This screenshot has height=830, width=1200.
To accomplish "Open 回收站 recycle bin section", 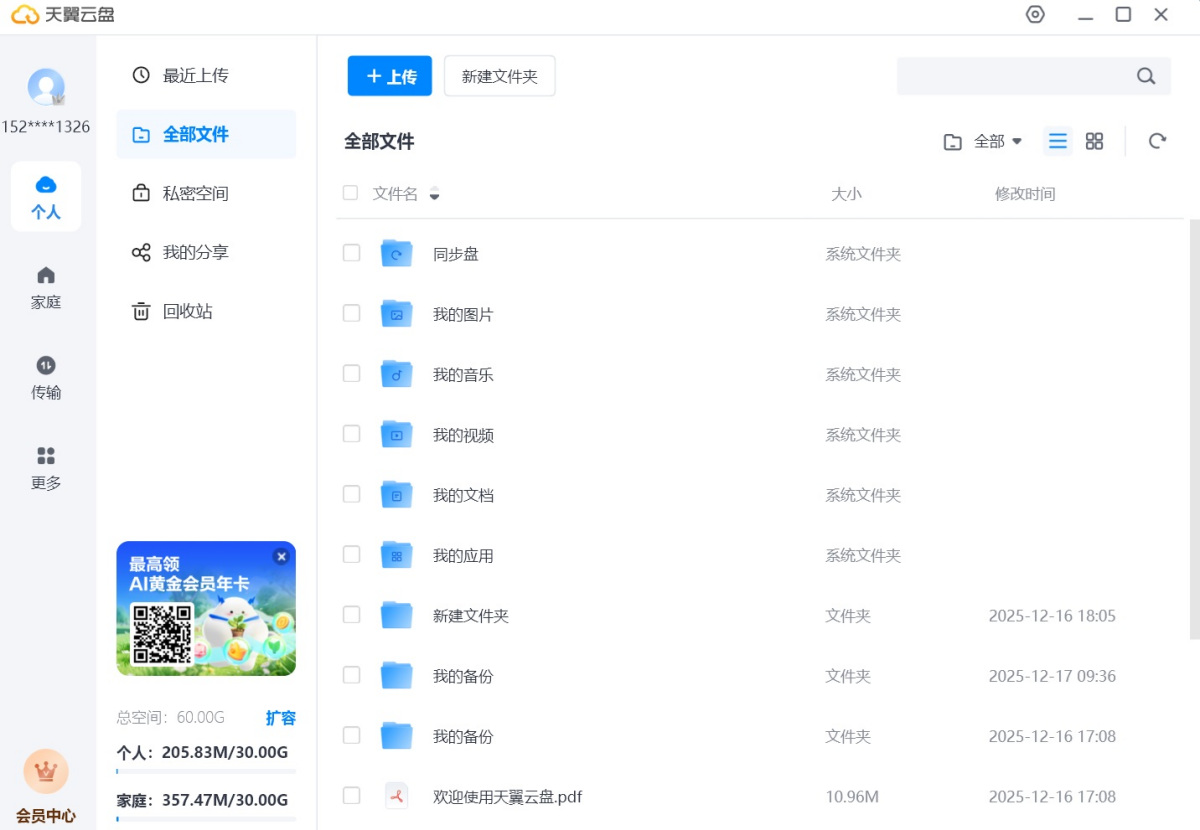I will coord(187,311).
